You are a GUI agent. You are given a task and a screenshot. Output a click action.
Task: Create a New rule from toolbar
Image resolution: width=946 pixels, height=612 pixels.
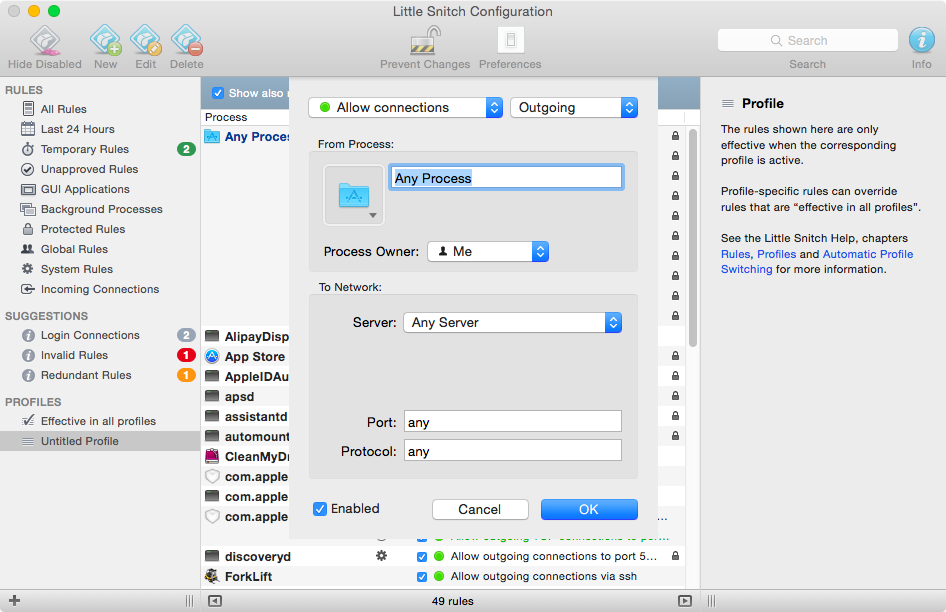(x=106, y=41)
